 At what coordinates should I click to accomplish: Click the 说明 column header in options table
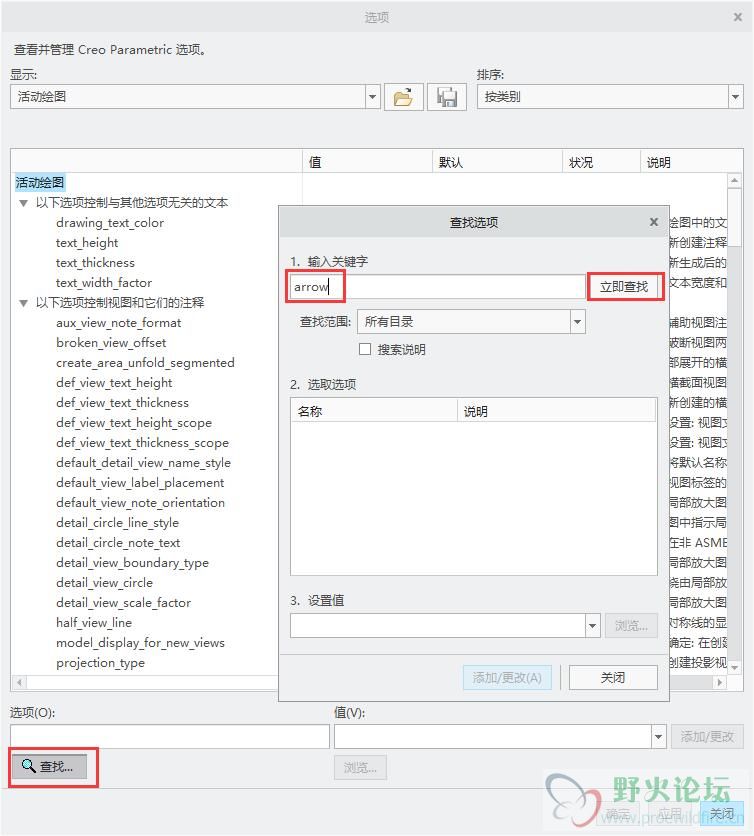(x=691, y=162)
